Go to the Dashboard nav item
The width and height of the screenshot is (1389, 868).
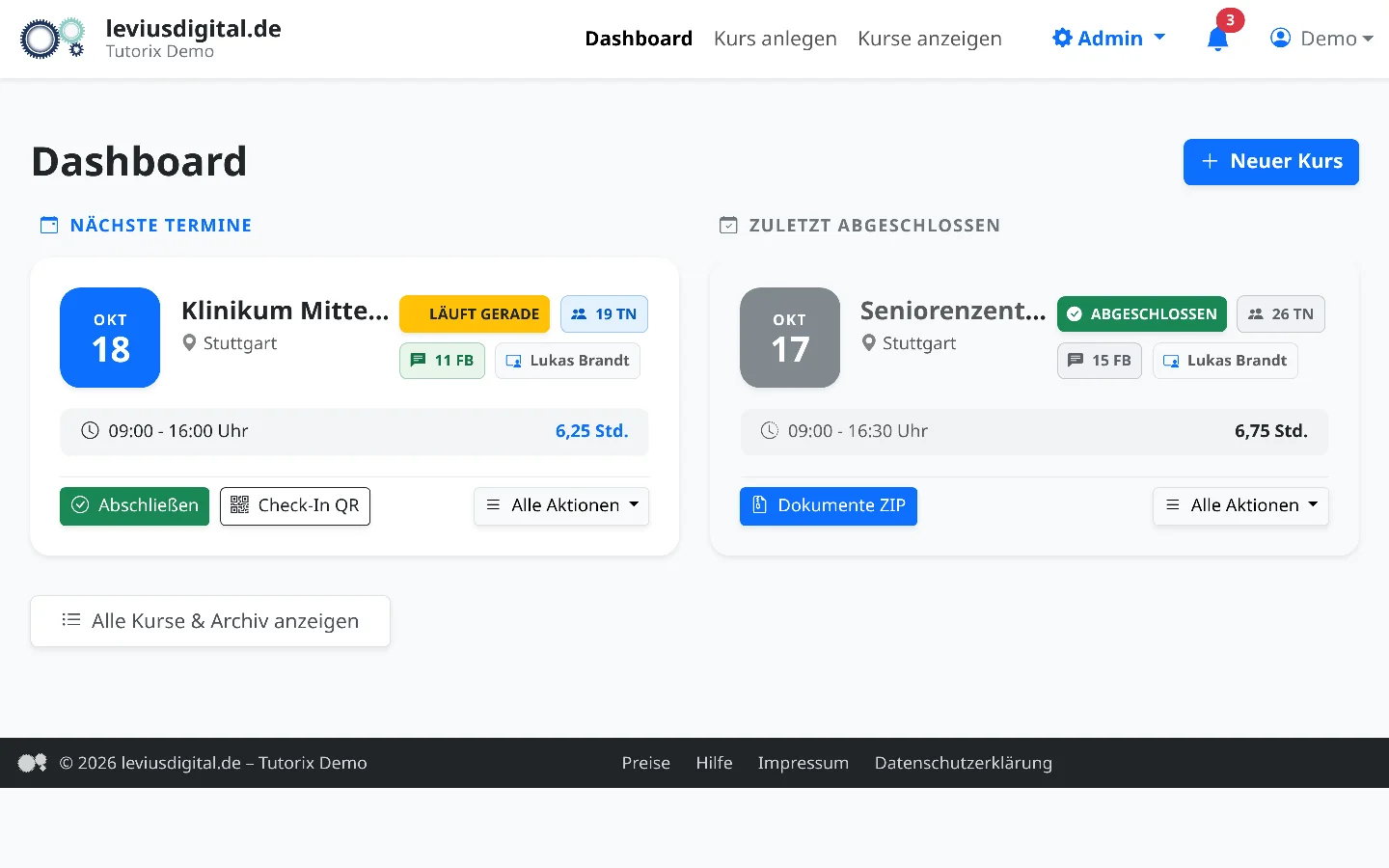639,39
